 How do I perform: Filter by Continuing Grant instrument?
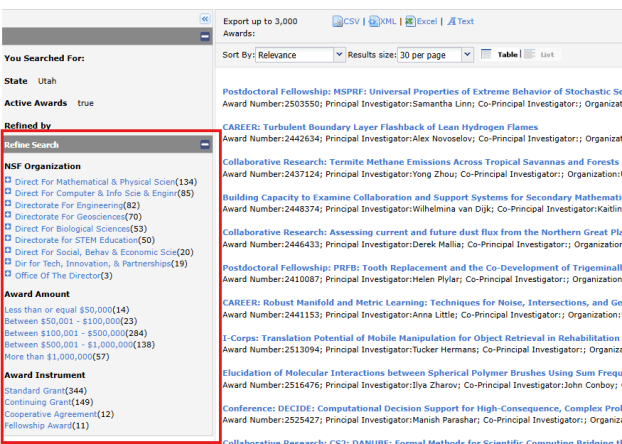tap(38, 402)
